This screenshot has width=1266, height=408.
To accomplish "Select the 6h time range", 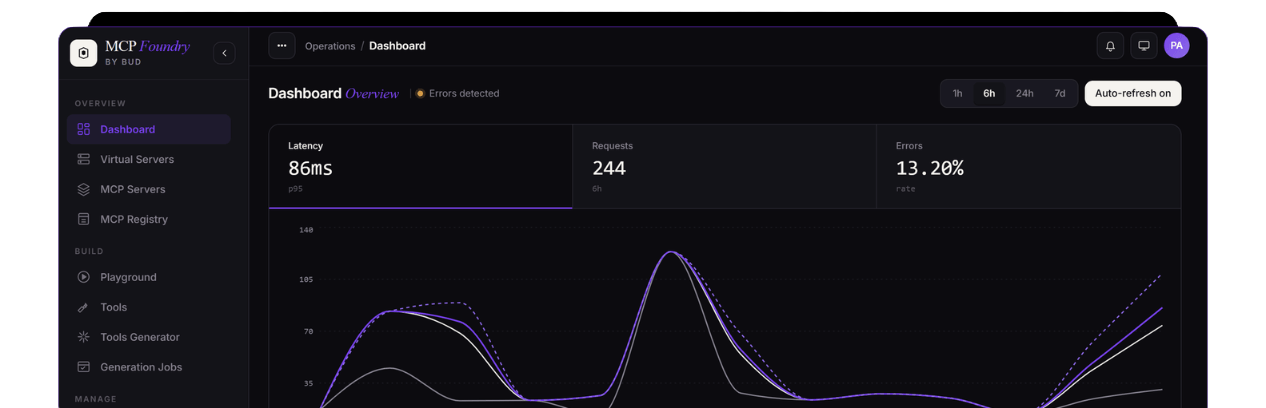I will point(989,93).
